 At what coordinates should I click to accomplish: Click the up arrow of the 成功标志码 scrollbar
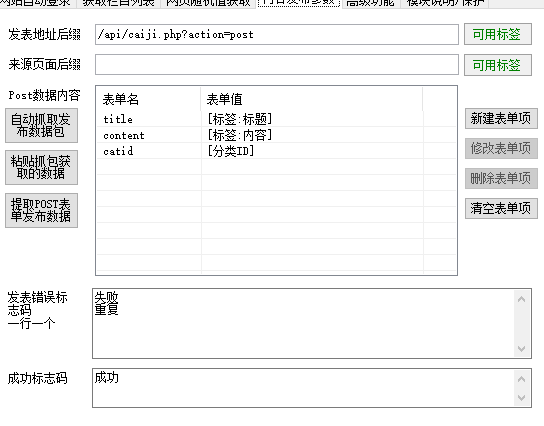tap(521, 379)
